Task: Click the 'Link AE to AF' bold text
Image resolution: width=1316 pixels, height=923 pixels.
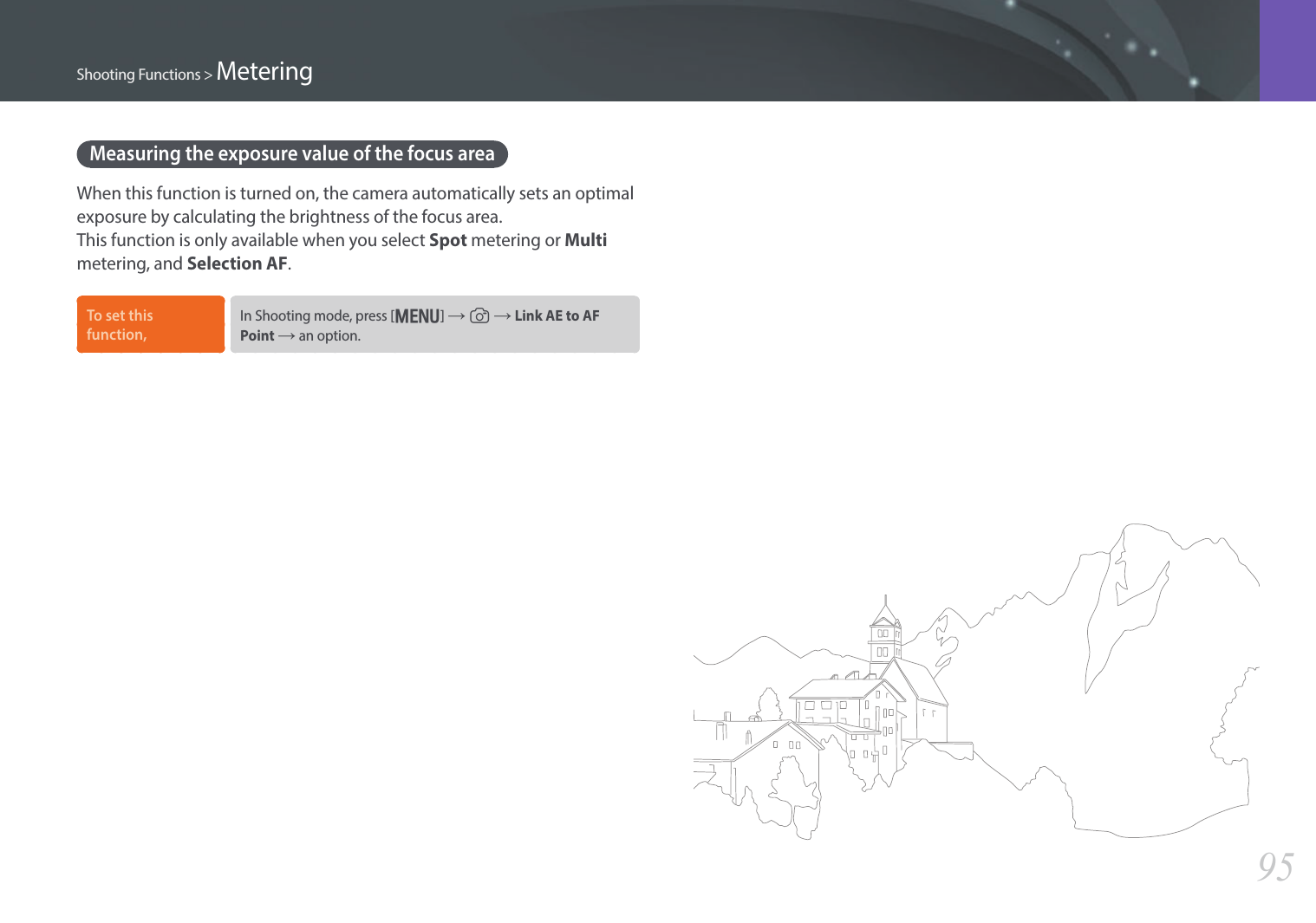Action: click(x=557, y=315)
